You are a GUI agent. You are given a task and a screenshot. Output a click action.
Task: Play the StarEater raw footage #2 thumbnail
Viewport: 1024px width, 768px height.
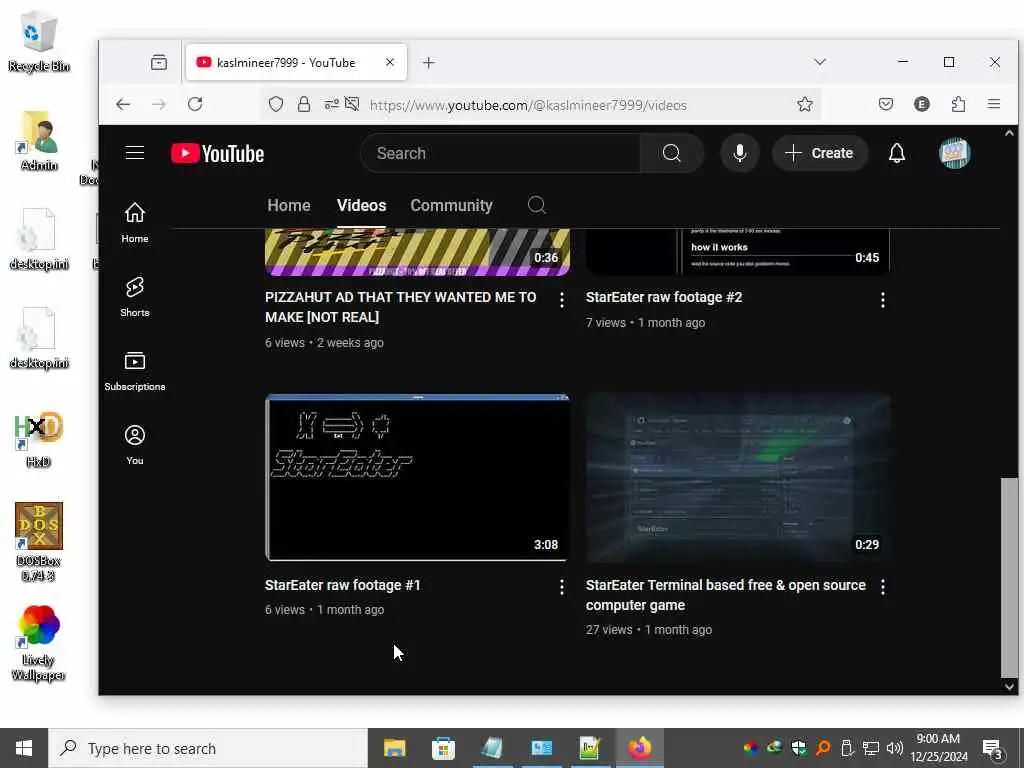[x=737, y=252]
